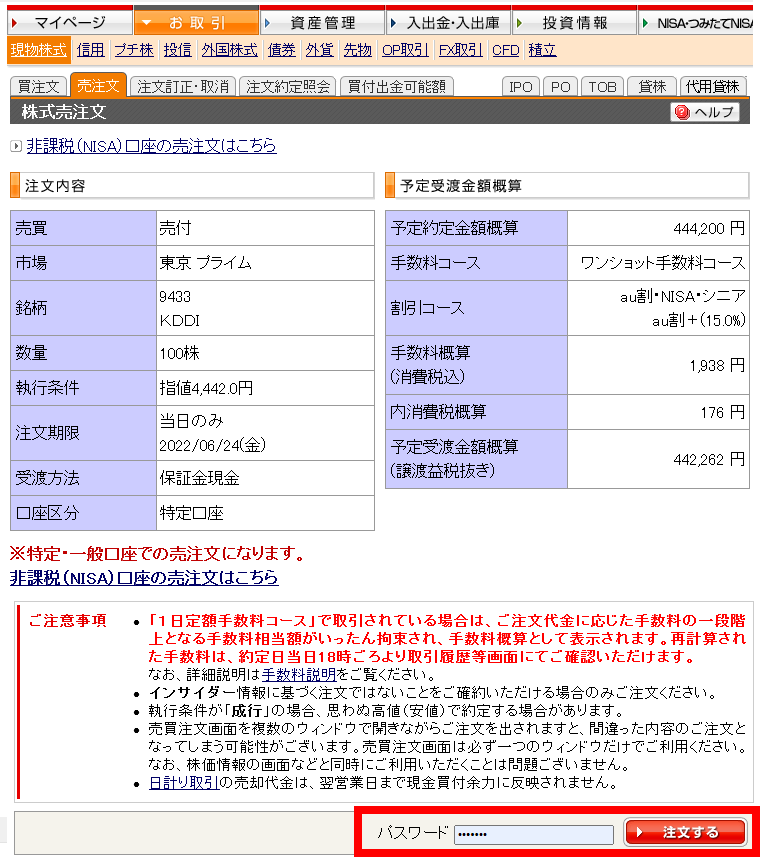760x862 pixels.
Task: Open the 資産管理 main tab
Action: point(322,23)
